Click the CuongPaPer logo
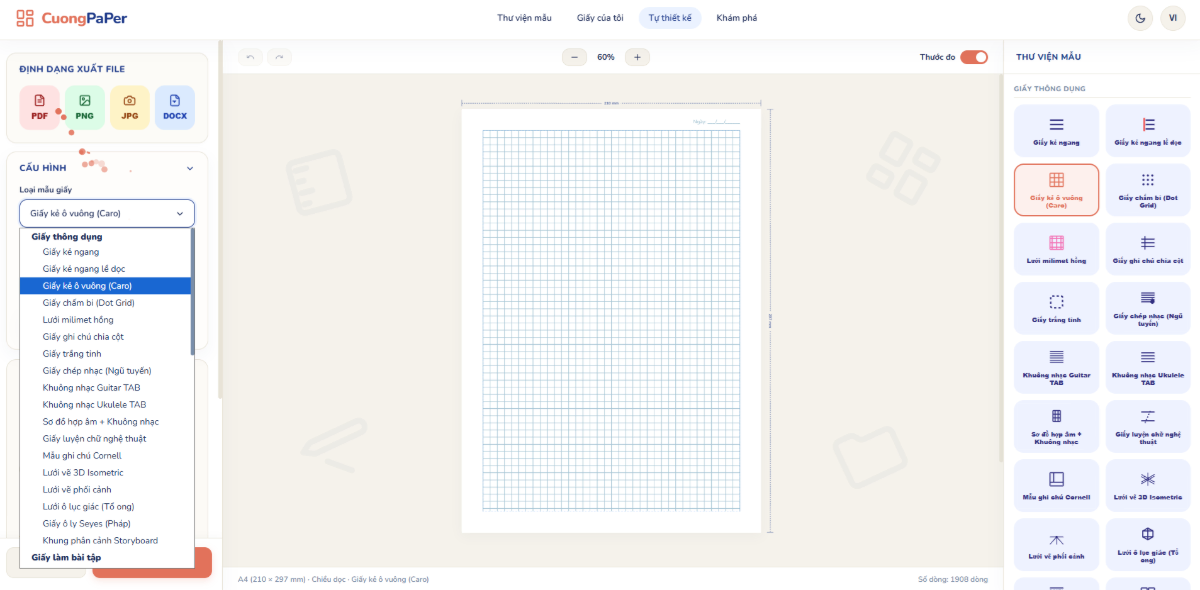Image resolution: width=1200 pixels, height=590 pixels. click(72, 18)
